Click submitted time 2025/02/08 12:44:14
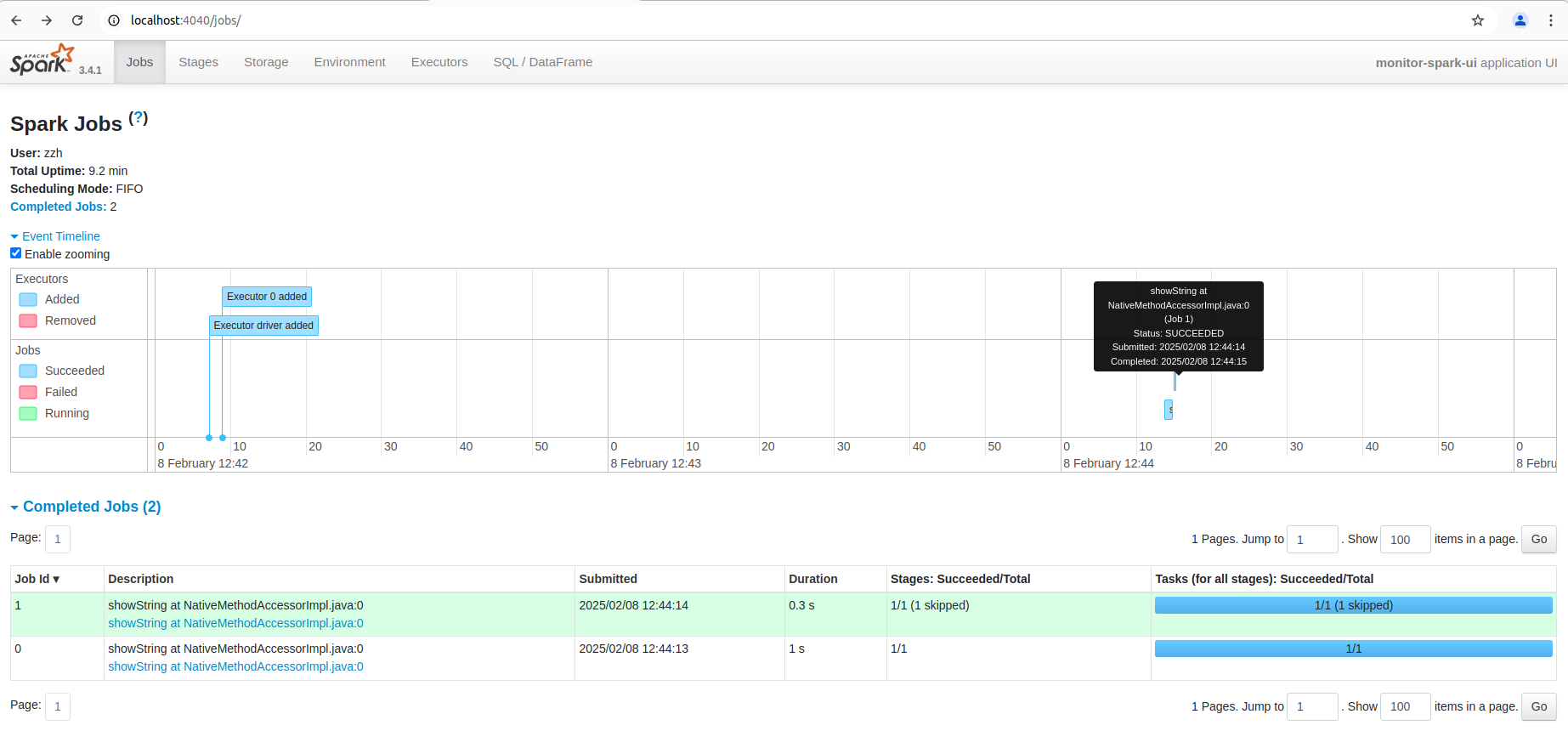Screen dimensions: 1568x731 click(634, 605)
